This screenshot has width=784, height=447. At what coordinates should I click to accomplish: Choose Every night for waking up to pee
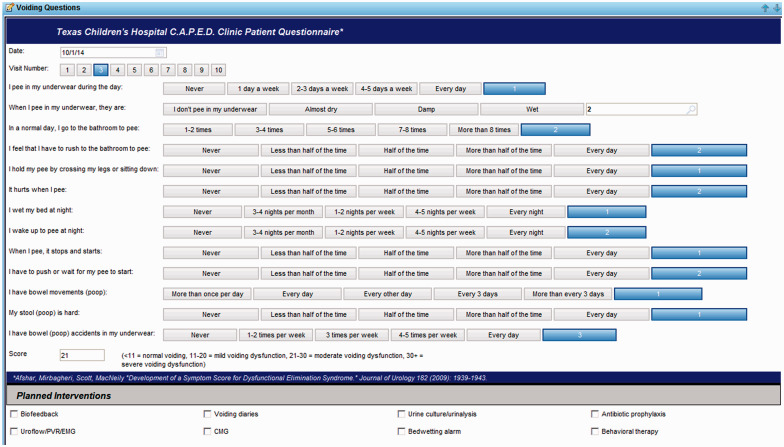coord(526,232)
